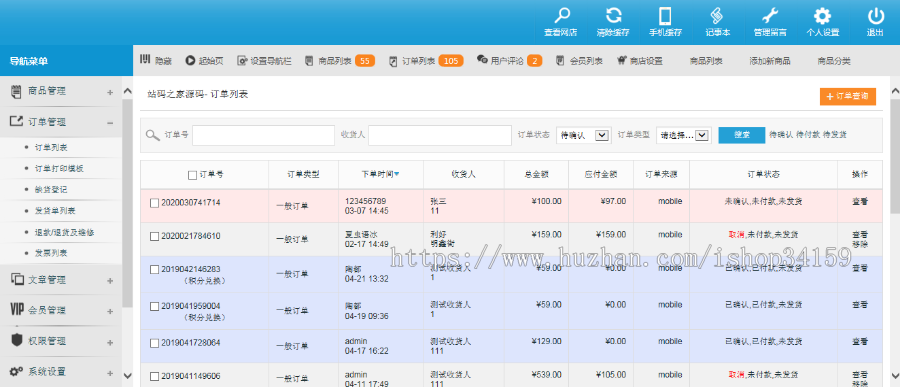Collapse 订单管理 with its minus sign
This screenshot has height=387, width=900.
pos(110,122)
